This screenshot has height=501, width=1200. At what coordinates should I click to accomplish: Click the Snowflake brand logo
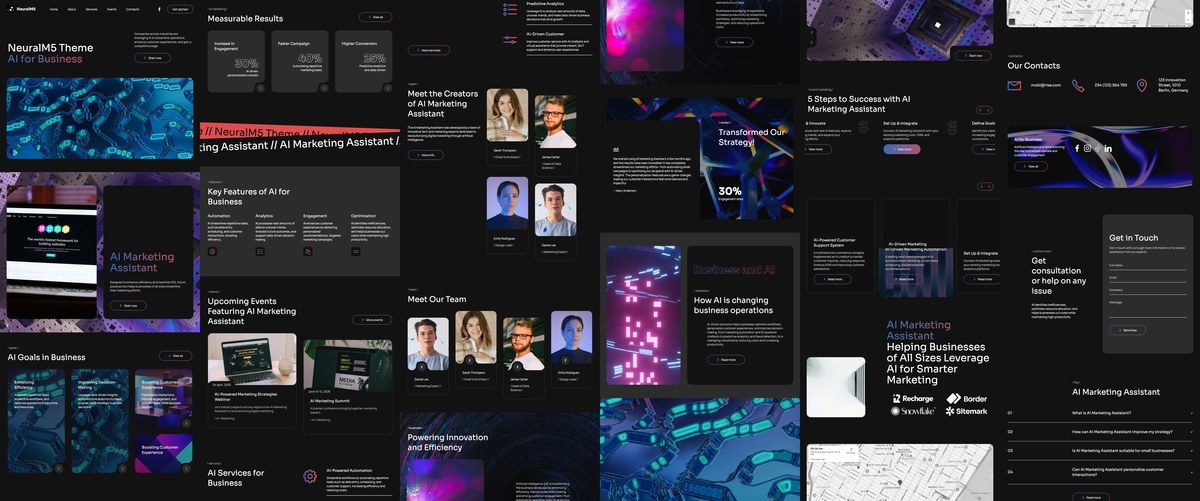(913, 411)
